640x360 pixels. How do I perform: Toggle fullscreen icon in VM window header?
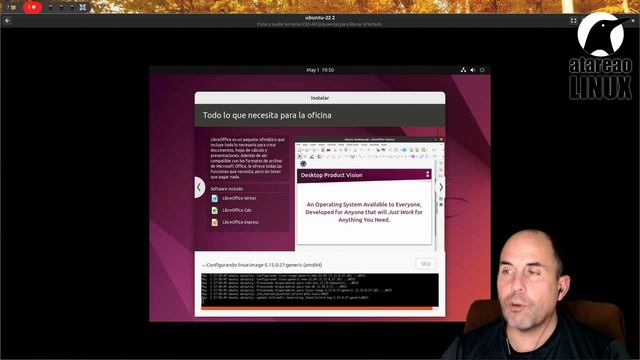point(573,20)
